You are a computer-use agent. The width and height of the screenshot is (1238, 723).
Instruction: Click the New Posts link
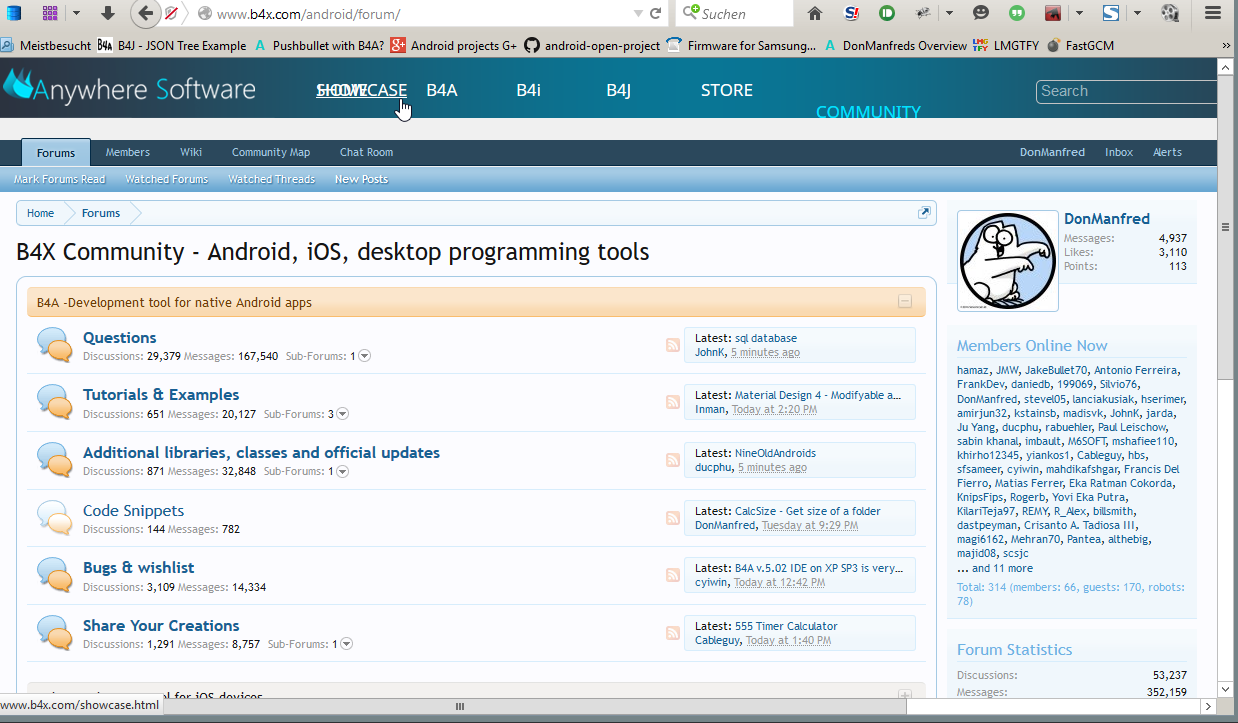(361, 179)
